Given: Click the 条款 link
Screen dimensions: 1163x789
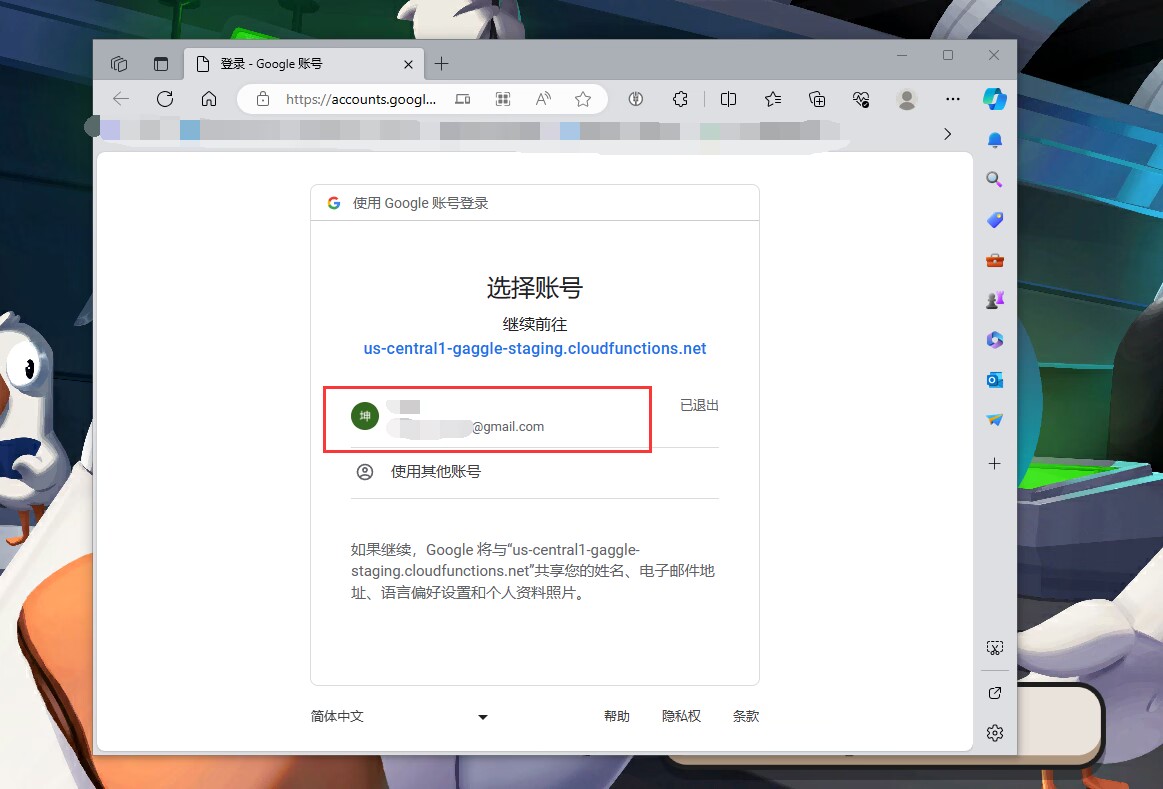Looking at the screenshot, I should [x=745, y=716].
